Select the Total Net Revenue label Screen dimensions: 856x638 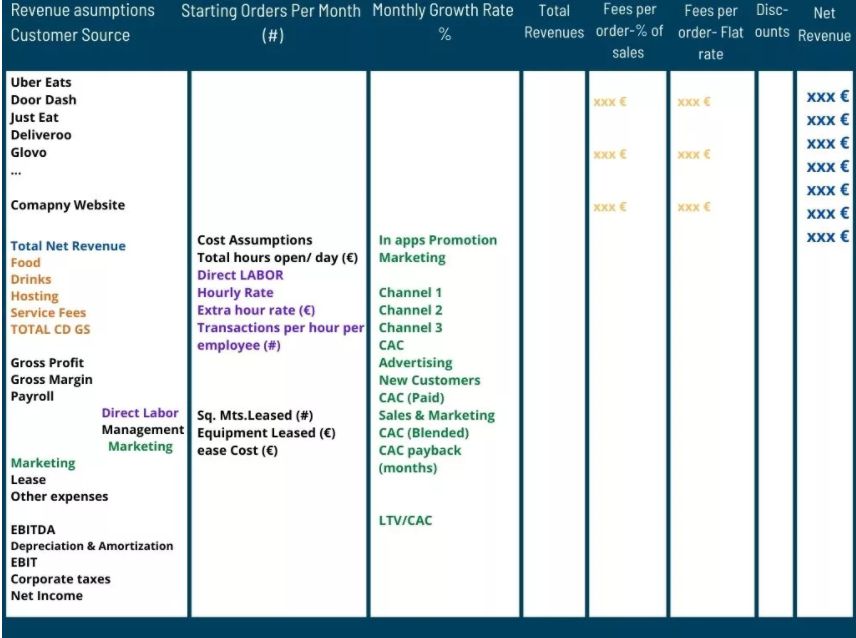coord(68,246)
